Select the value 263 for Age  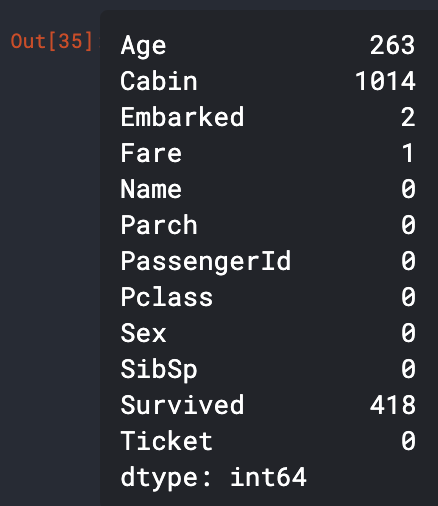[x=393, y=45]
